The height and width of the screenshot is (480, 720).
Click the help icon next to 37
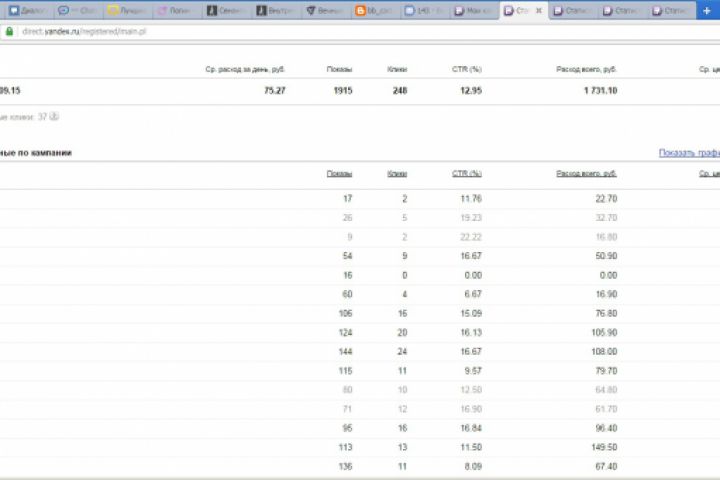click(x=54, y=117)
